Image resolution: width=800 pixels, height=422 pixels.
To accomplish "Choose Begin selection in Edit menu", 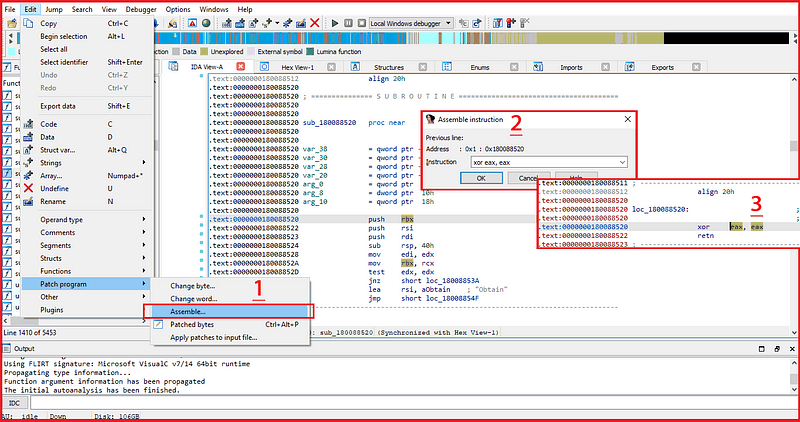I will (87, 36).
